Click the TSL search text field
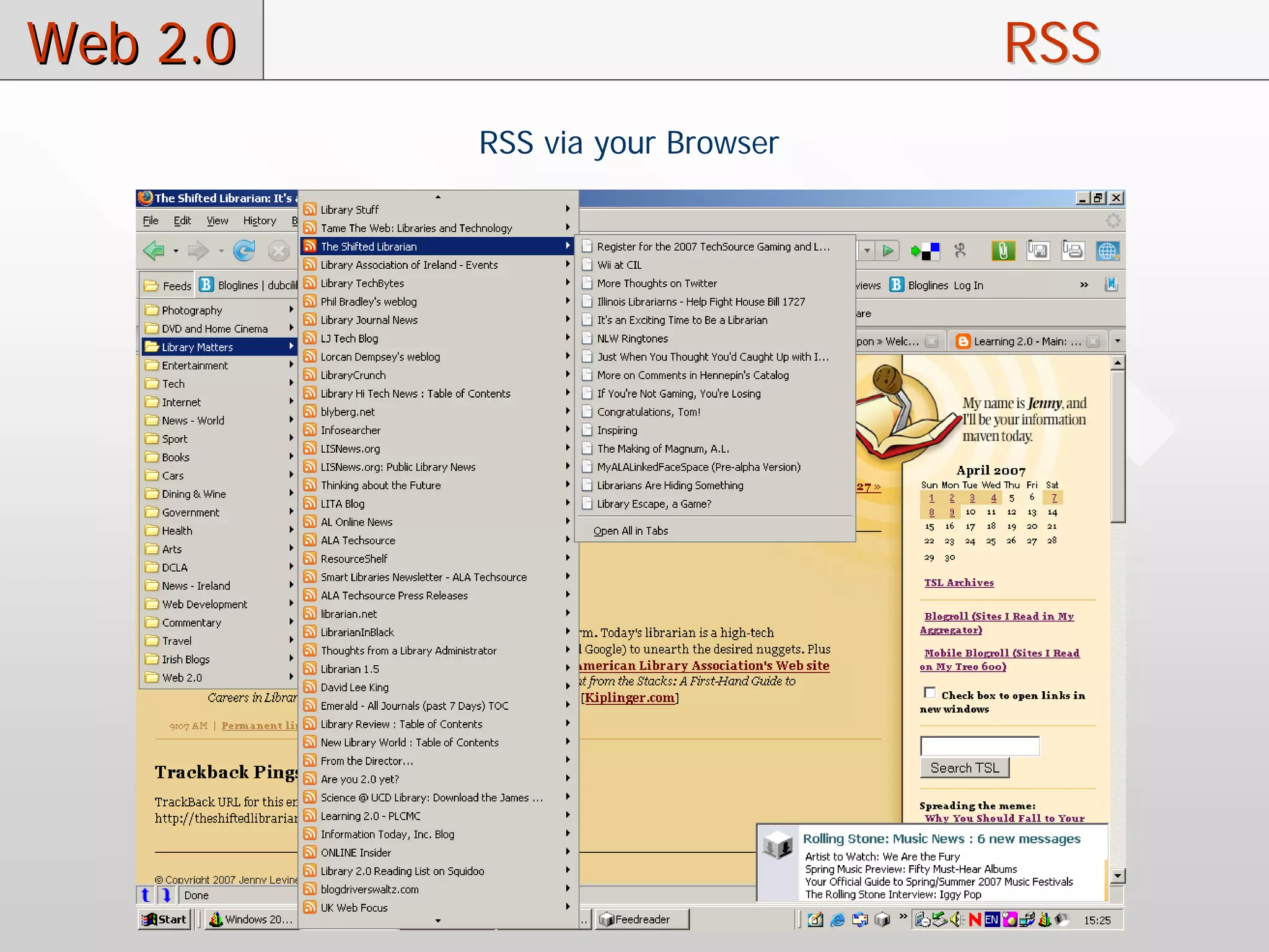The image size is (1269, 952). pos(979,746)
